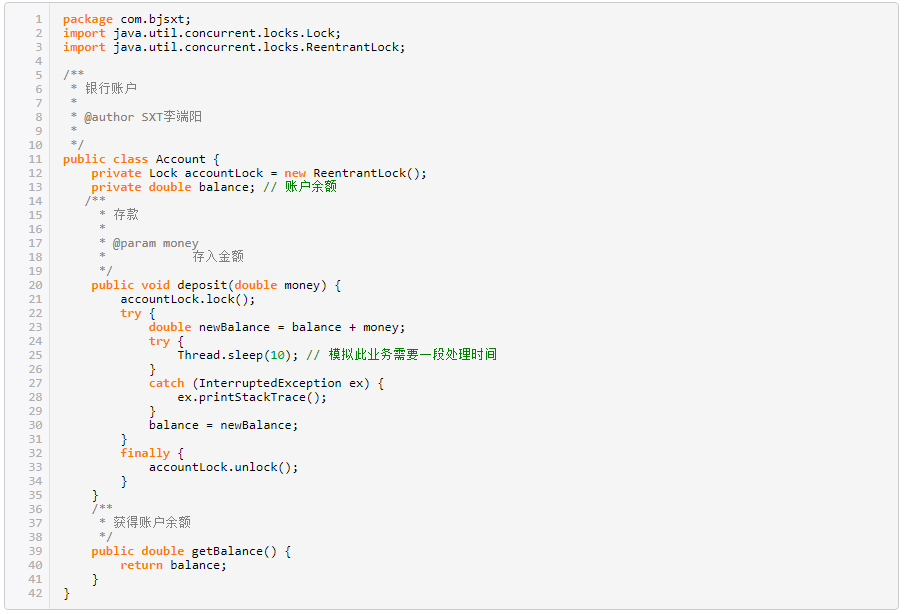Click line number 25 in the gutter
The image size is (906, 614).
[36, 355]
